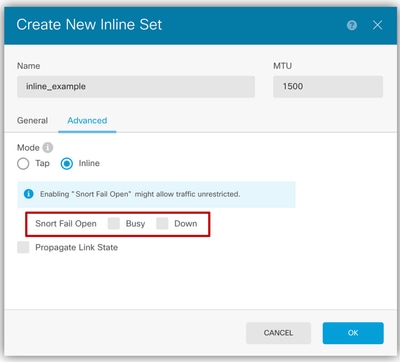Enable the Busy checkbox for Snort Fail Open
The width and height of the screenshot is (400, 362).
114,223
